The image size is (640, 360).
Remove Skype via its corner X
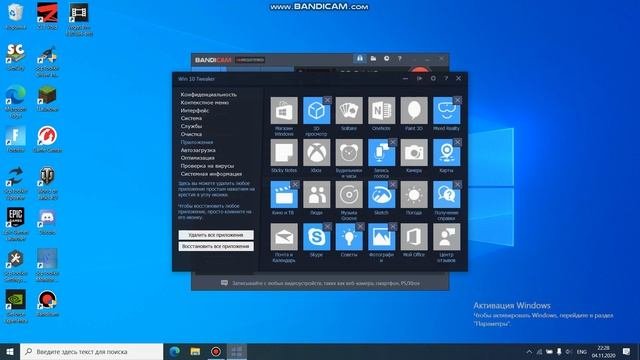click(327, 227)
